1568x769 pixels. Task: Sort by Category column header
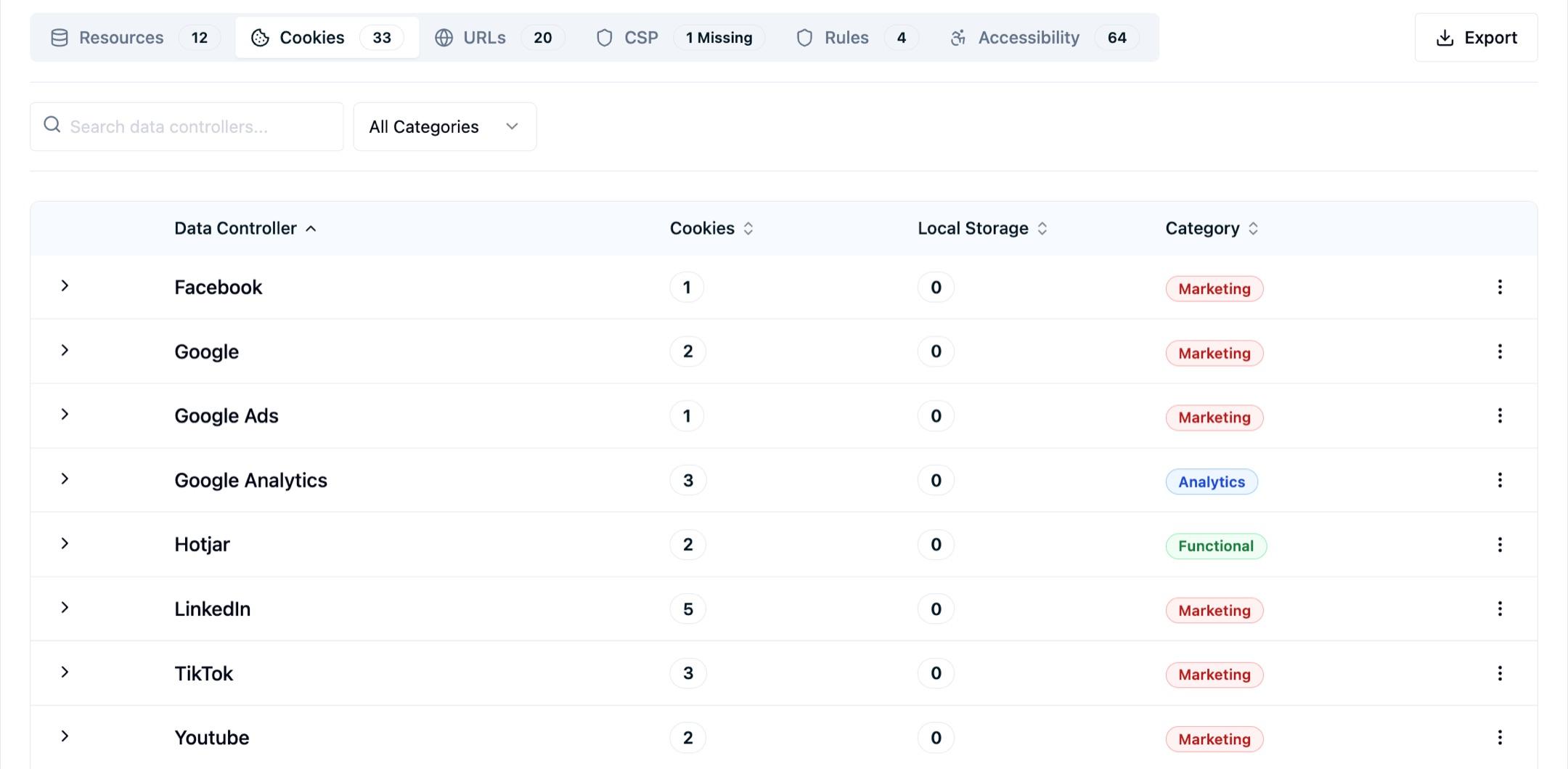click(1212, 228)
